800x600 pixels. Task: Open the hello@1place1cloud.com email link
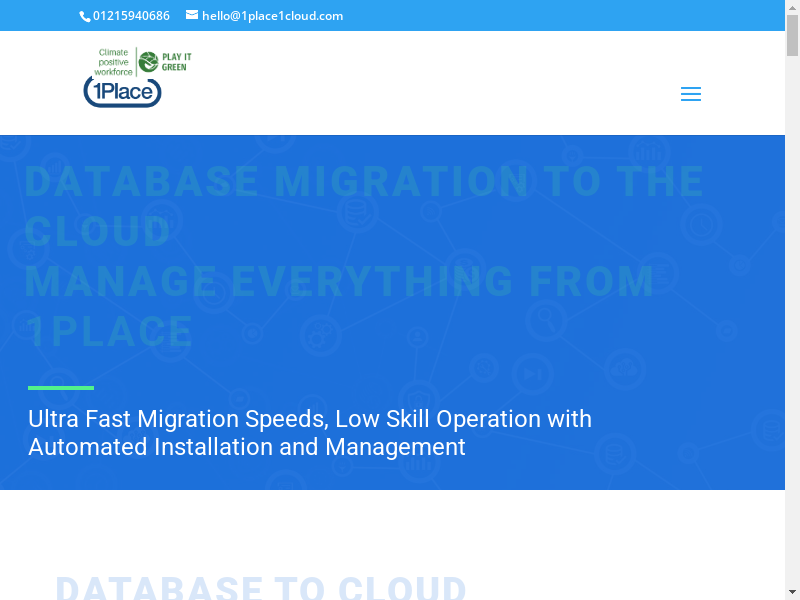[x=272, y=16]
